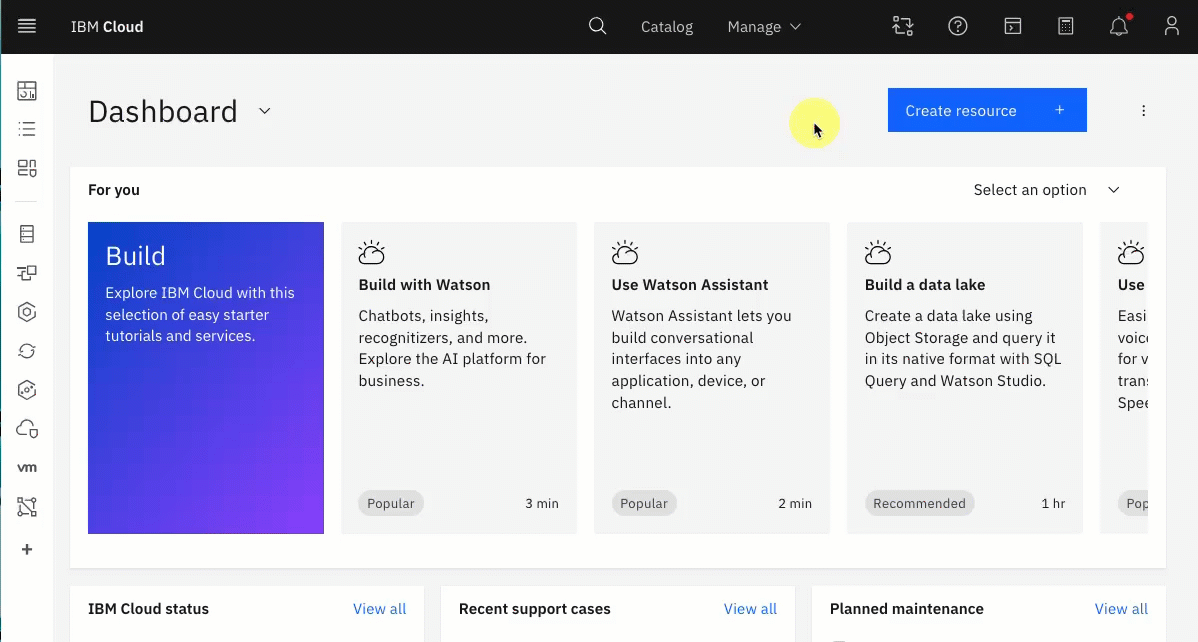
Task: Go to Dashboard from sidebar icon
Action: pyautogui.click(x=27, y=90)
